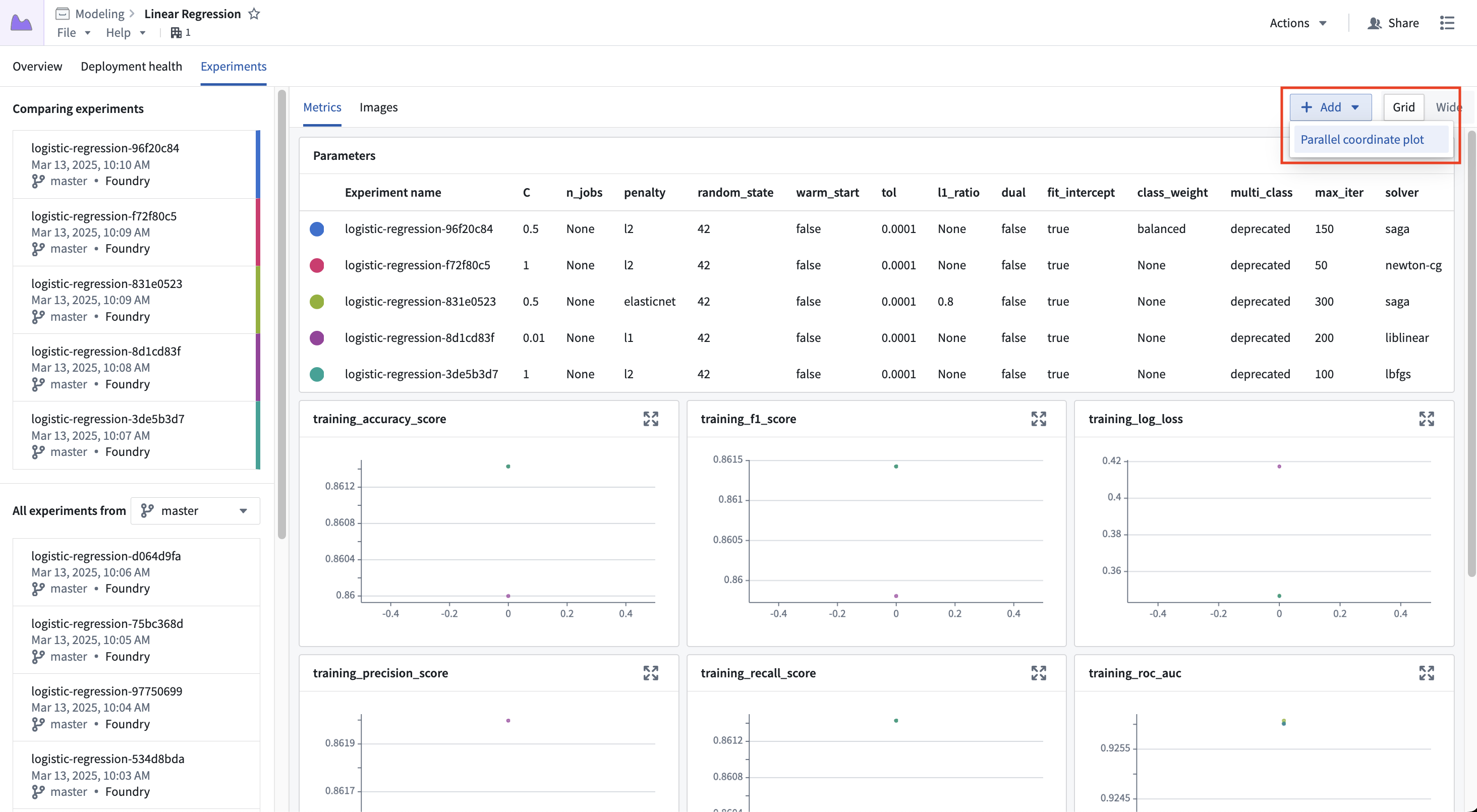Click the liblinear solver cell
1477x812 pixels.
point(1406,338)
